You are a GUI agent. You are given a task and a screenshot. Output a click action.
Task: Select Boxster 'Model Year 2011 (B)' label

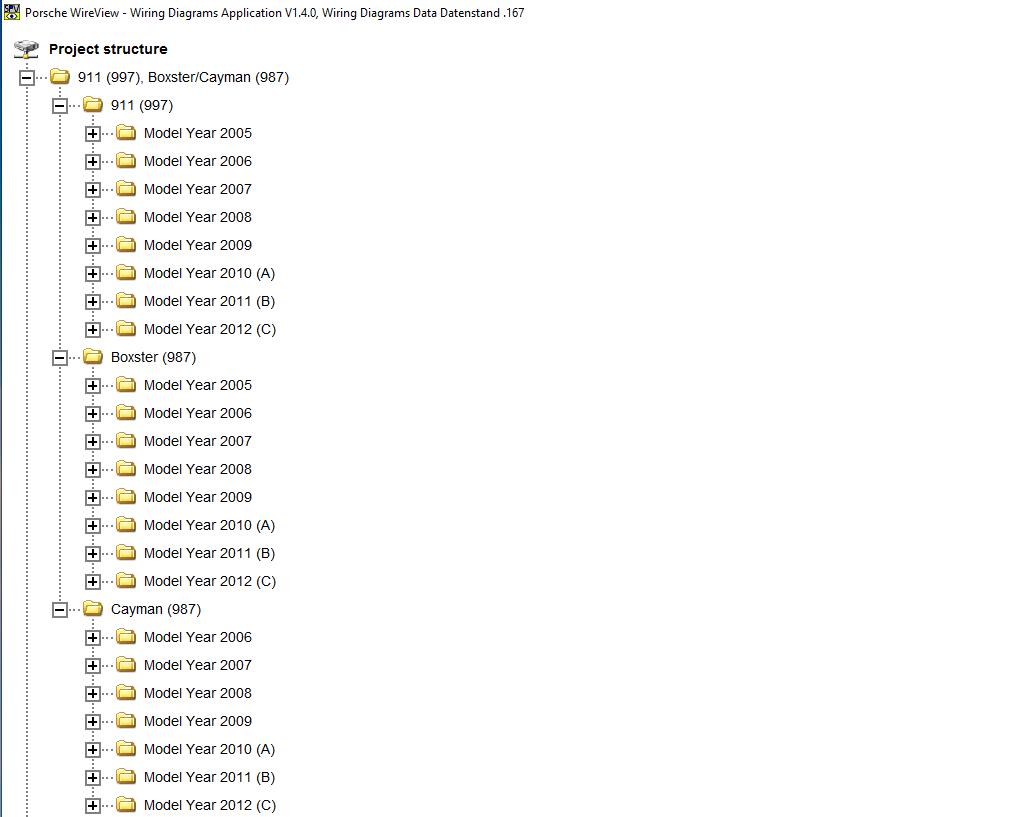[x=209, y=554]
